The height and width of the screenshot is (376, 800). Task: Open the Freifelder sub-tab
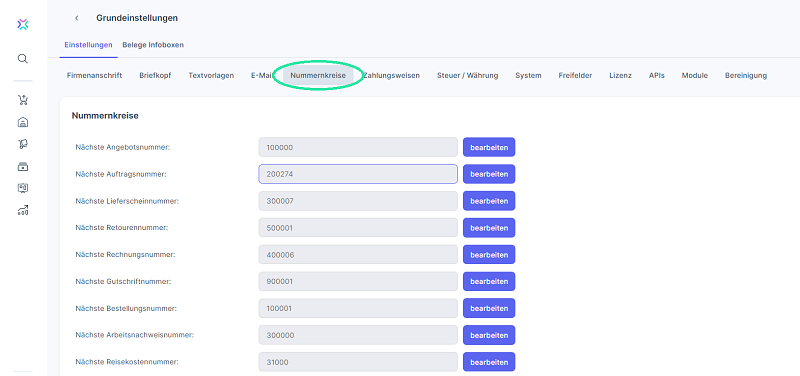coord(575,76)
